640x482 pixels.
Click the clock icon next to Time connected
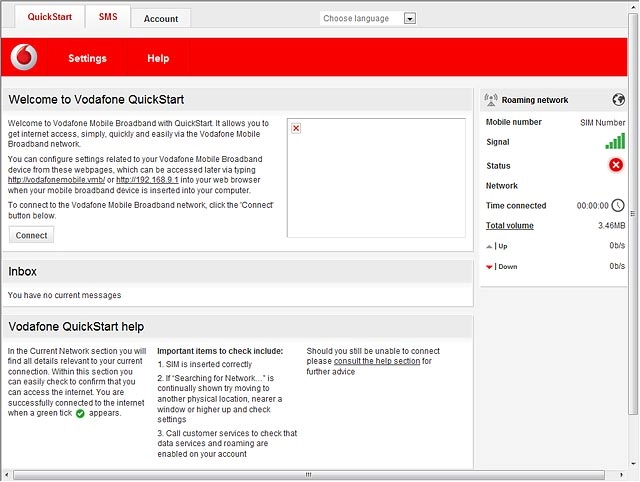pos(618,205)
